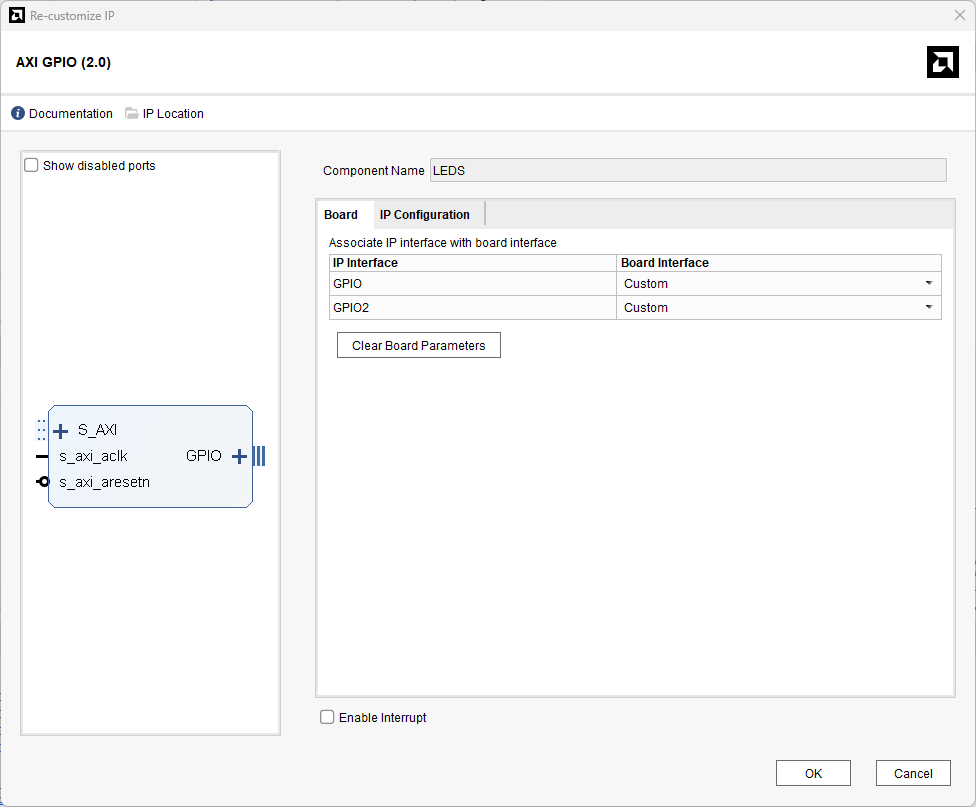This screenshot has height=807, width=976.
Task: Click the IP Location folder icon
Action: 132,114
